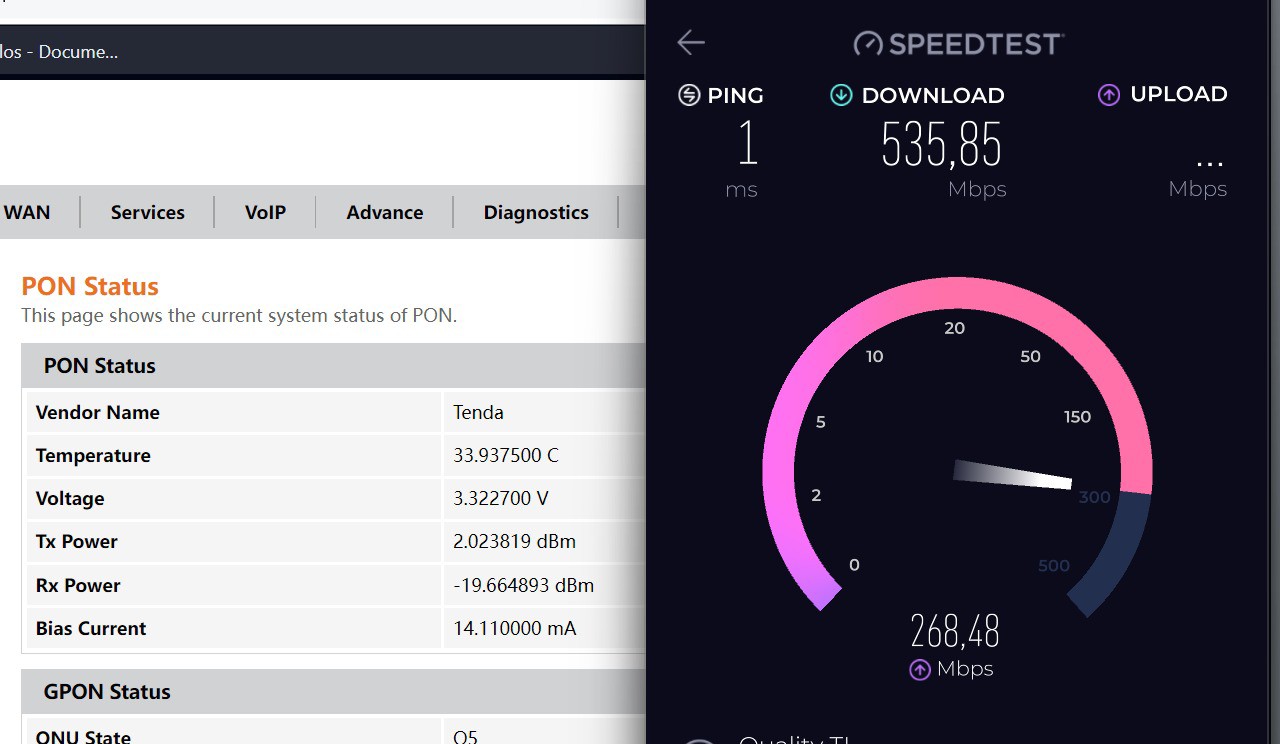Viewport: 1280px width, 744px height.
Task: Click the speed gauge needle
Action: tap(1012, 475)
